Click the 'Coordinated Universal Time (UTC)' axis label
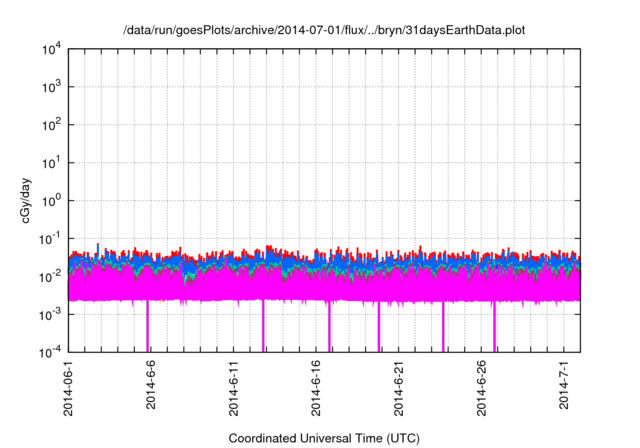 click(324, 438)
